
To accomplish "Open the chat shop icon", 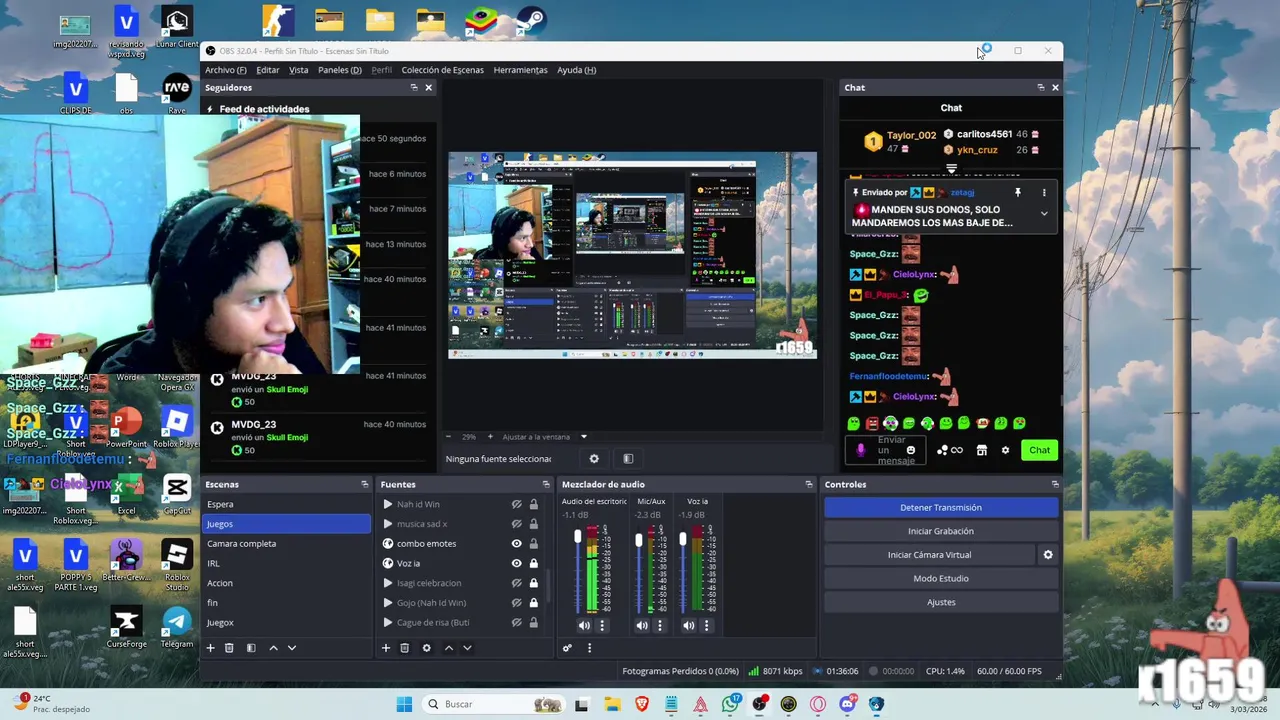I will tap(981, 450).
